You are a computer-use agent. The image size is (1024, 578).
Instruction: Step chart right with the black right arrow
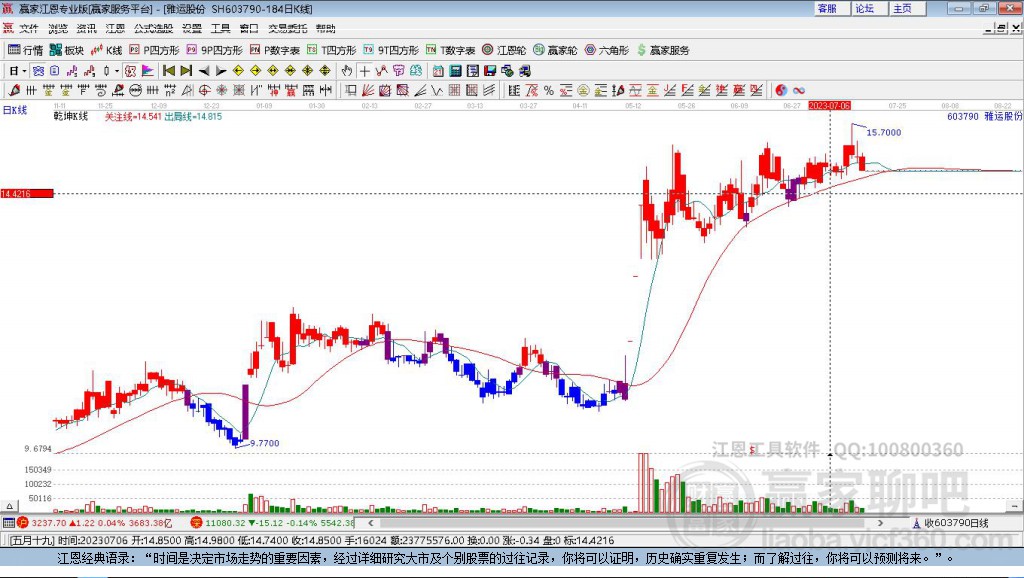pos(221,71)
